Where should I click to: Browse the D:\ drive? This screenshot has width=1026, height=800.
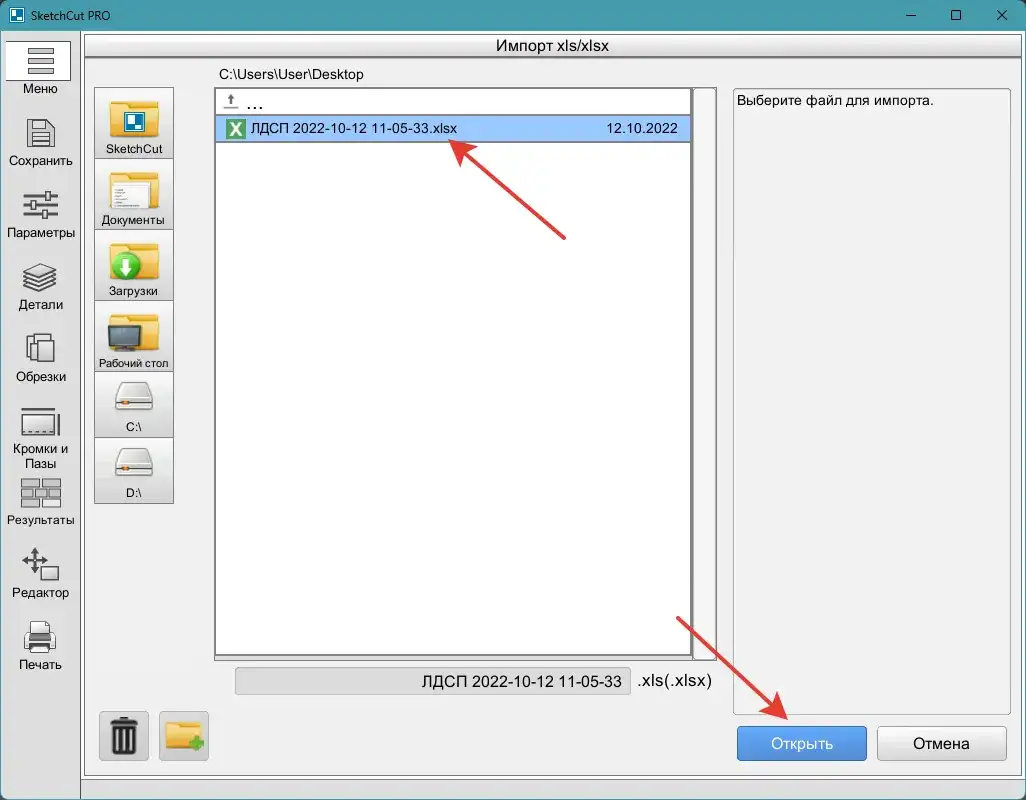134,470
